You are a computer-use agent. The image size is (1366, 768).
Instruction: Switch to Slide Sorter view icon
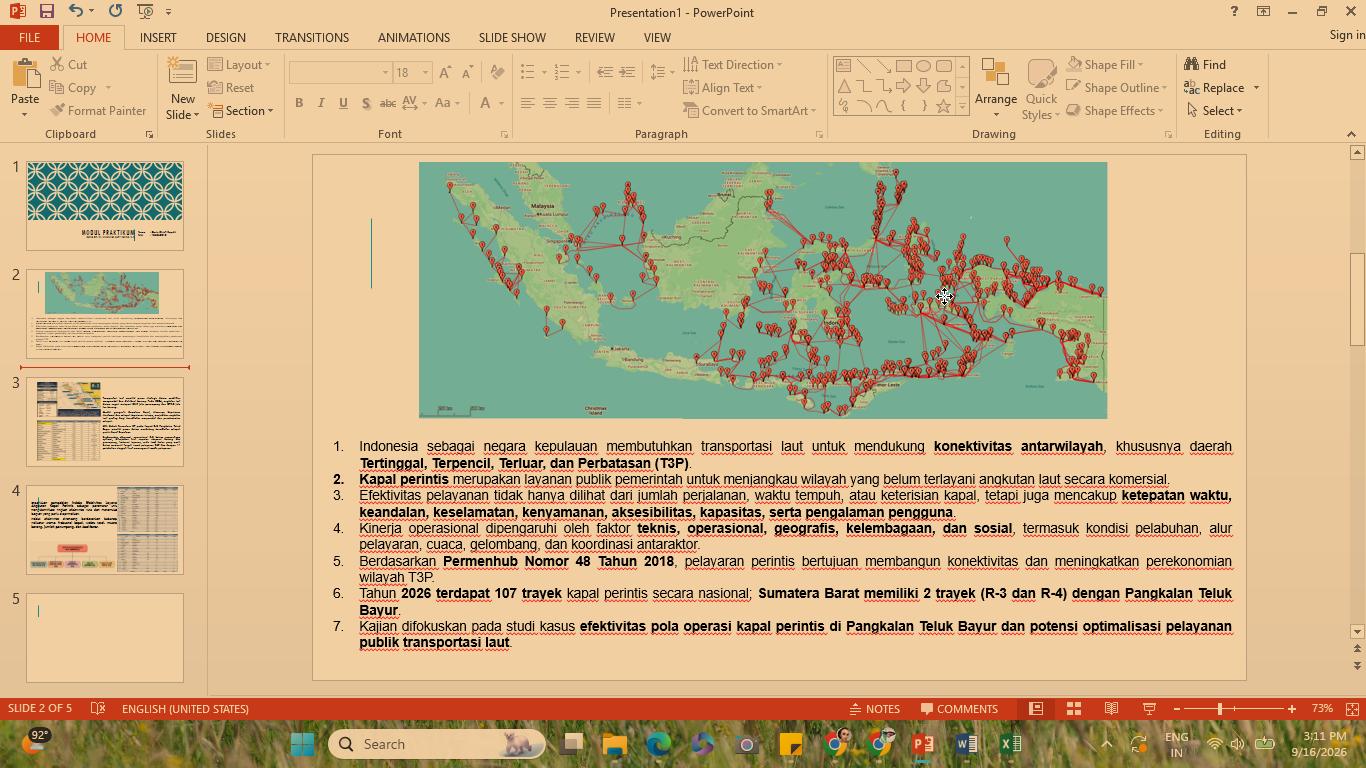[x=1074, y=709]
